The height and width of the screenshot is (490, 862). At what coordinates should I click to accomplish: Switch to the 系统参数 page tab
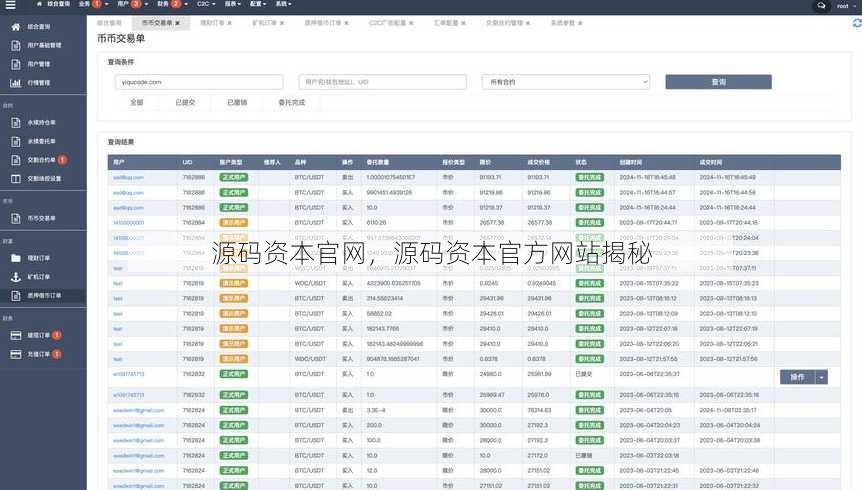pos(563,23)
